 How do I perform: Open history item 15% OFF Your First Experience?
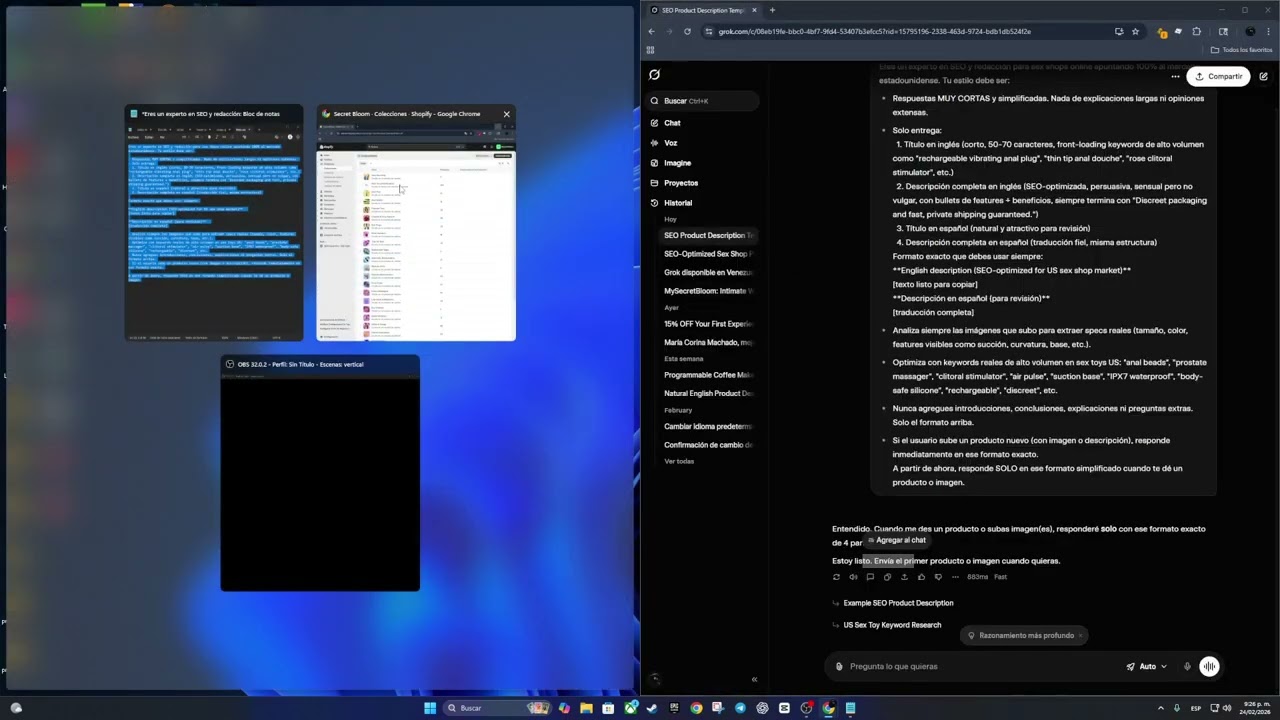point(708,324)
